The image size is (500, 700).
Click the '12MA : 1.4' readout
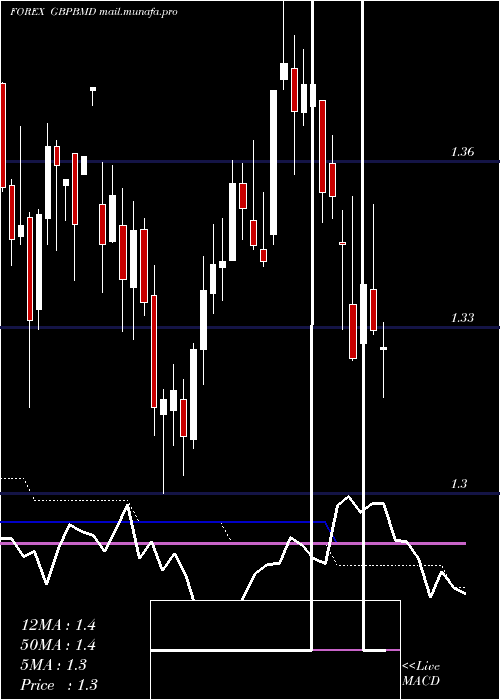pyautogui.click(x=58, y=625)
